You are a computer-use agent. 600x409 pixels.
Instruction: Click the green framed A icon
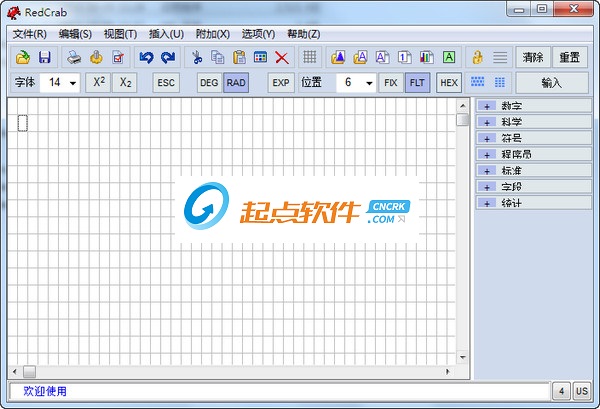pos(449,57)
